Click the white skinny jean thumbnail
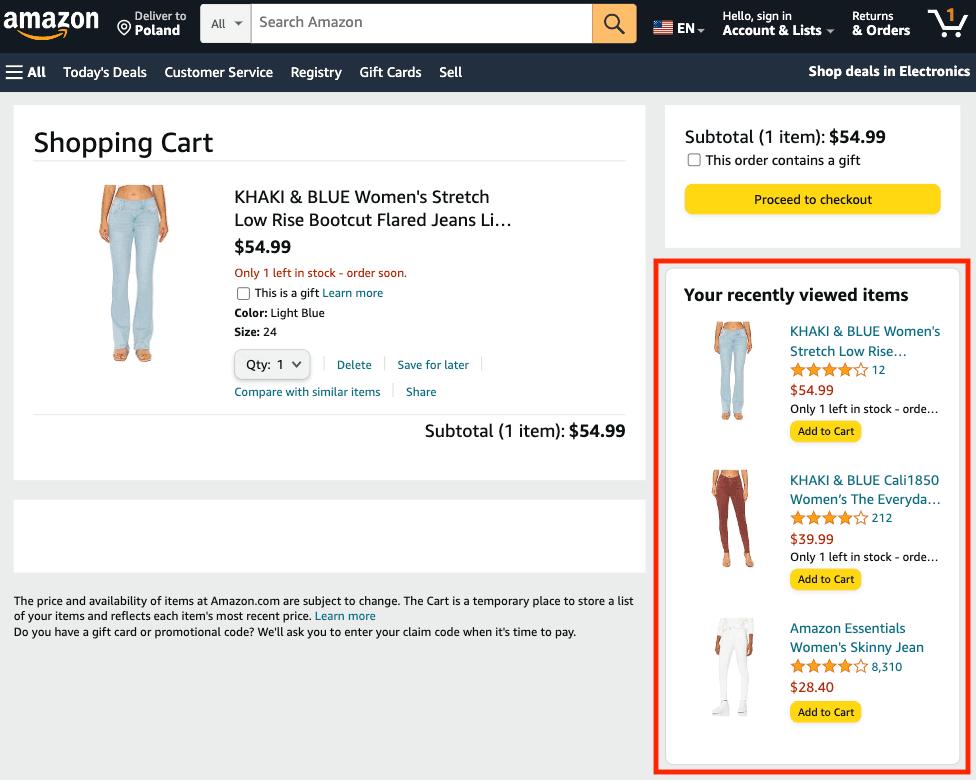The width and height of the screenshot is (976, 780). coord(733,668)
